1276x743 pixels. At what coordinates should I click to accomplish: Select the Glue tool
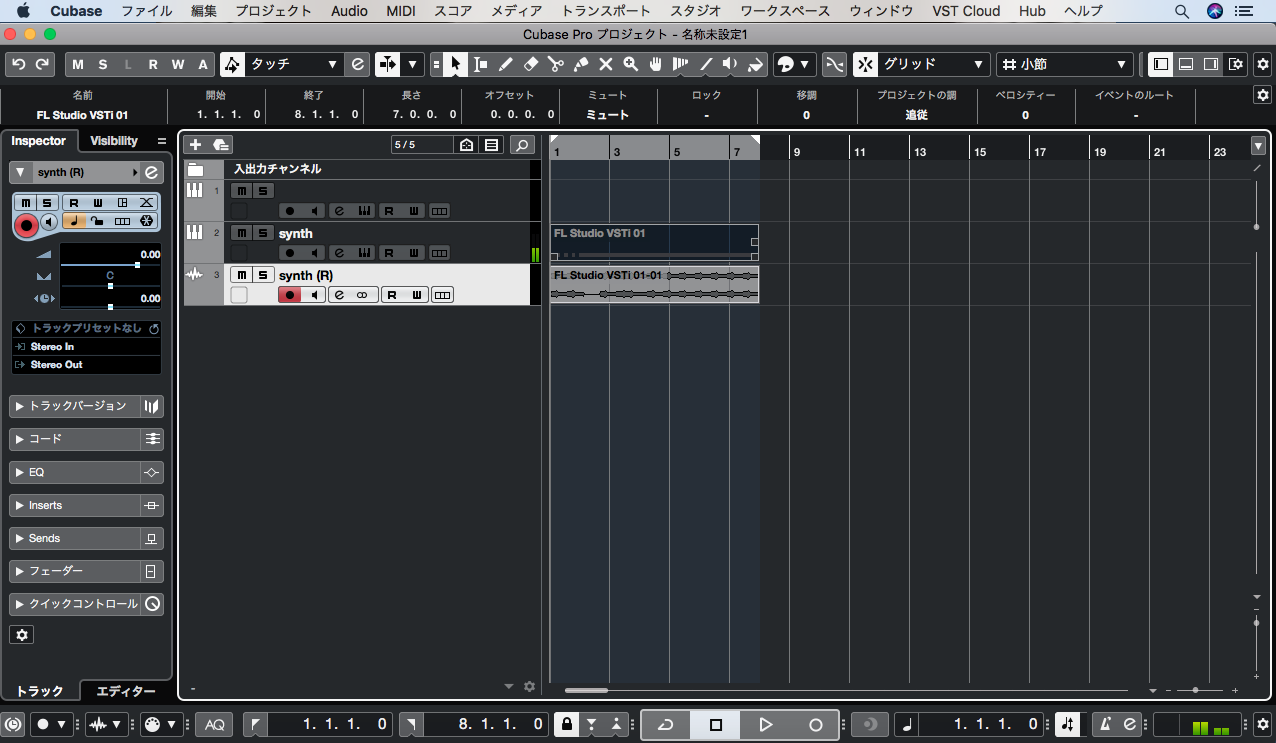pyautogui.click(x=580, y=64)
